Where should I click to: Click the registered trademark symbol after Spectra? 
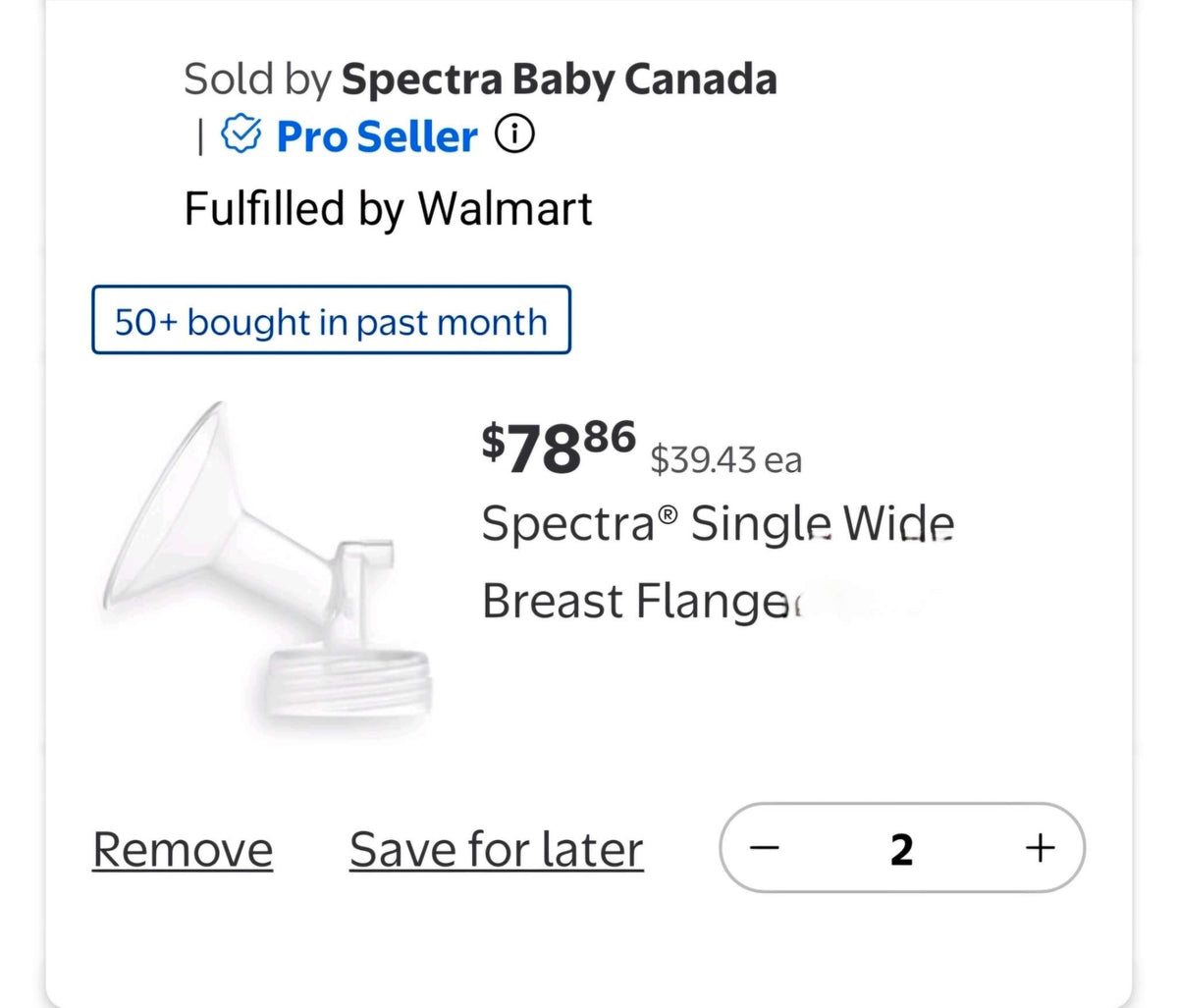tap(667, 514)
